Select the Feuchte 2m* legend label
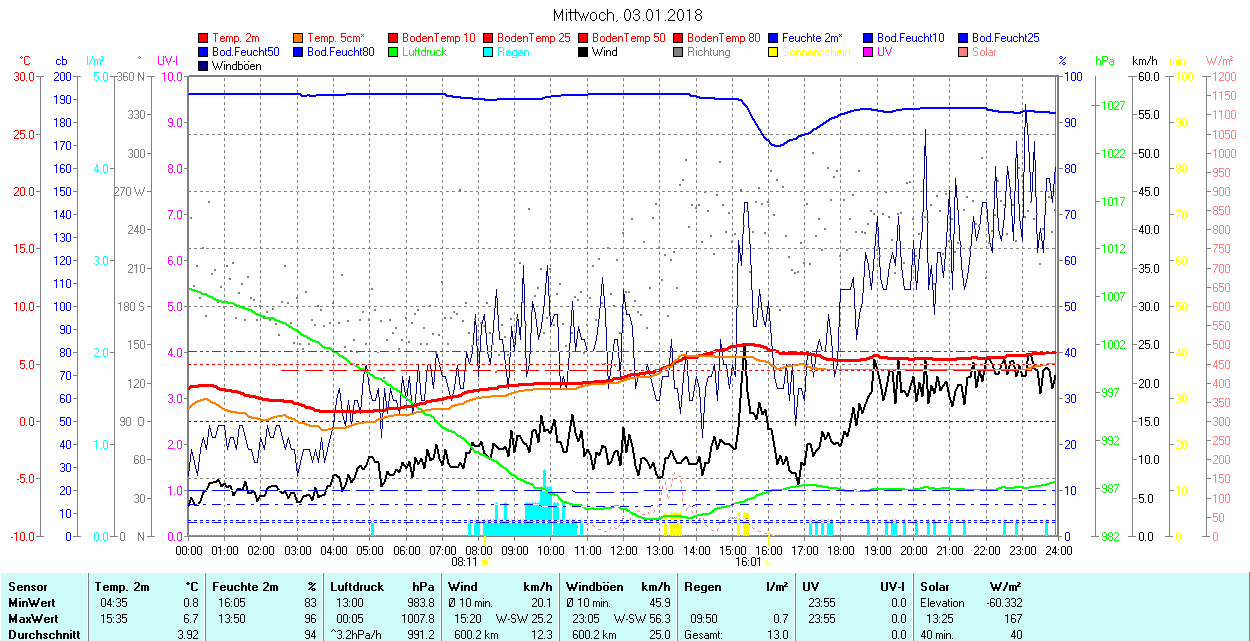 click(x=812, y=38)
